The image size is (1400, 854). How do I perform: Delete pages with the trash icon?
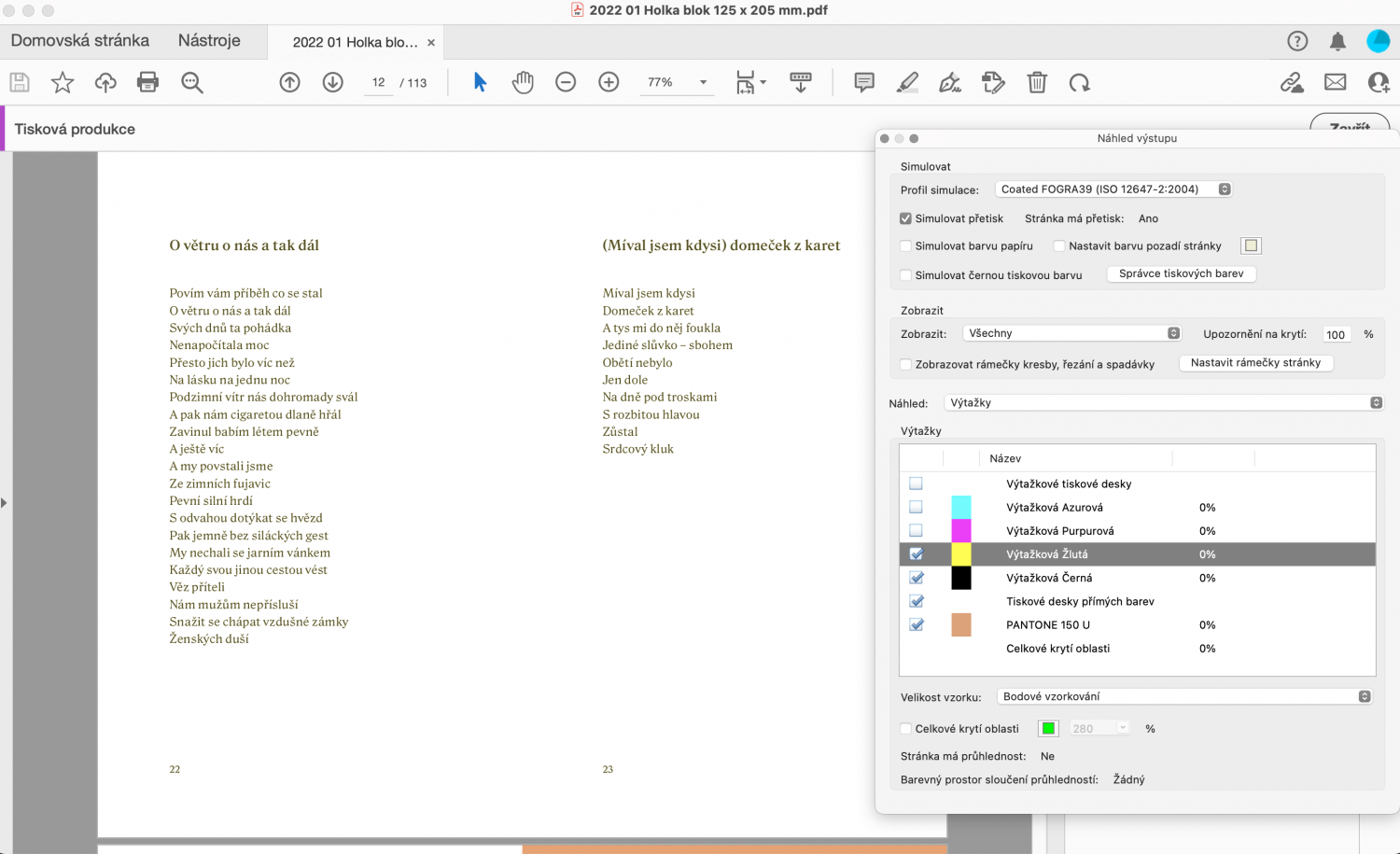[1037, 82]
